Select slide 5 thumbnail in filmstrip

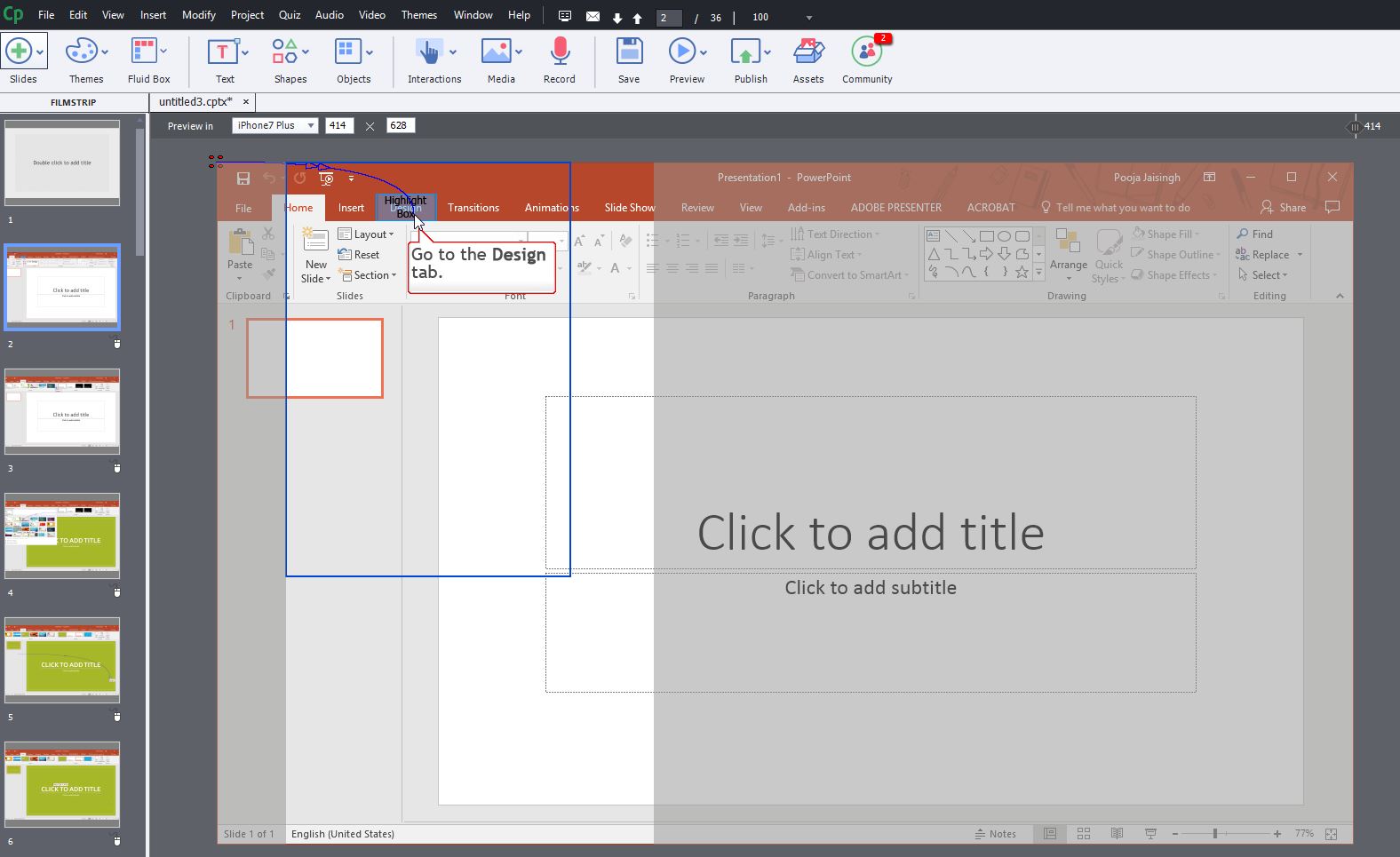(x=62, y=660)
